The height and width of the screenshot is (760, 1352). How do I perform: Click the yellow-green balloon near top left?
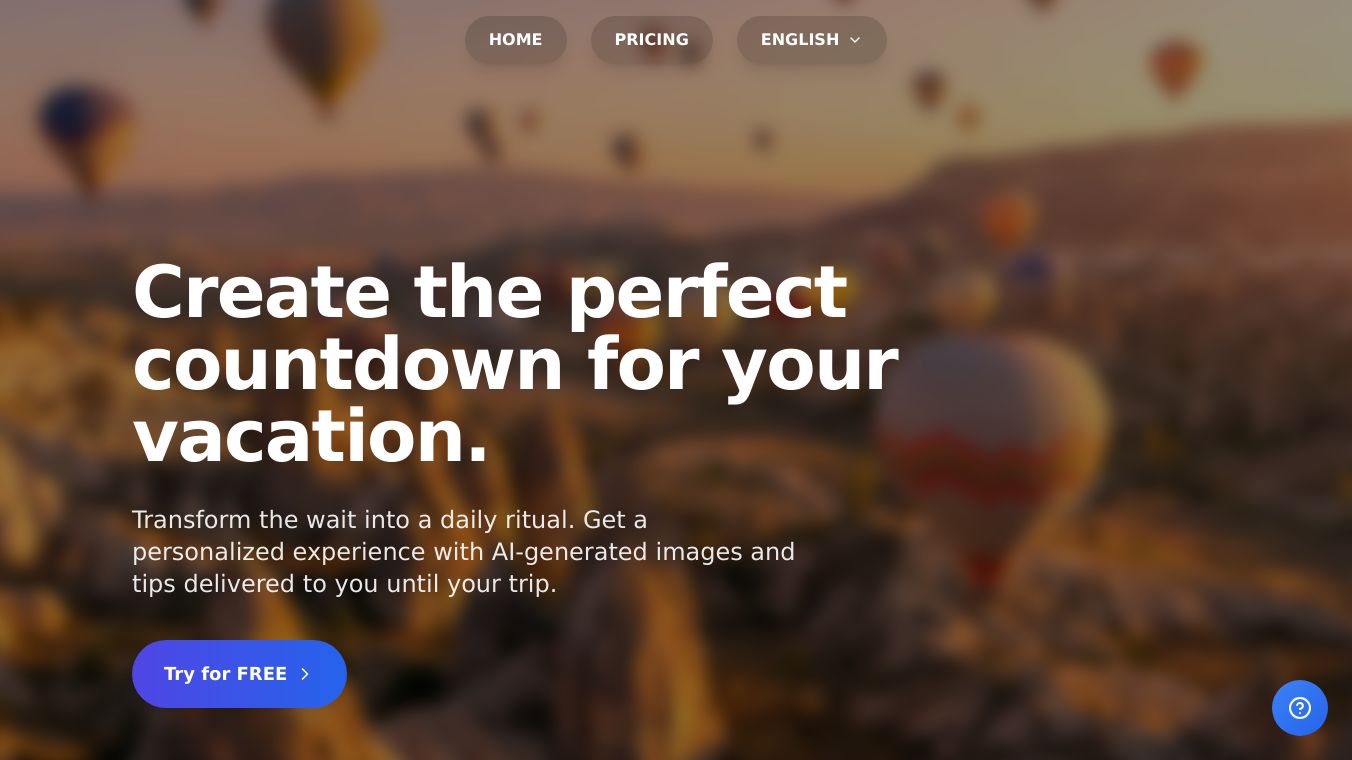tap(325, 50)
